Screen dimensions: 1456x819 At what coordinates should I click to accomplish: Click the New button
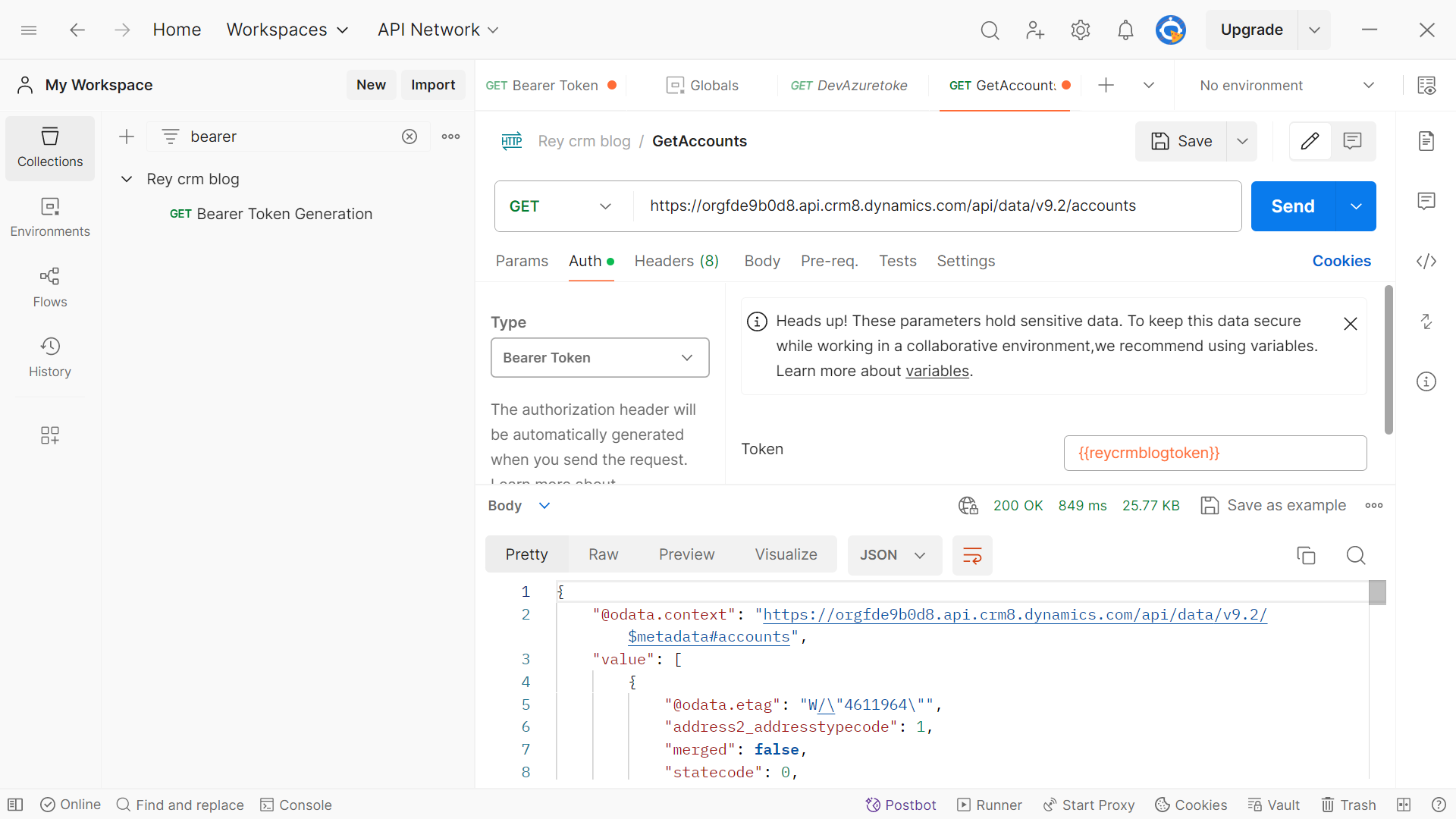pyautogui.click(x=371, y=85)
